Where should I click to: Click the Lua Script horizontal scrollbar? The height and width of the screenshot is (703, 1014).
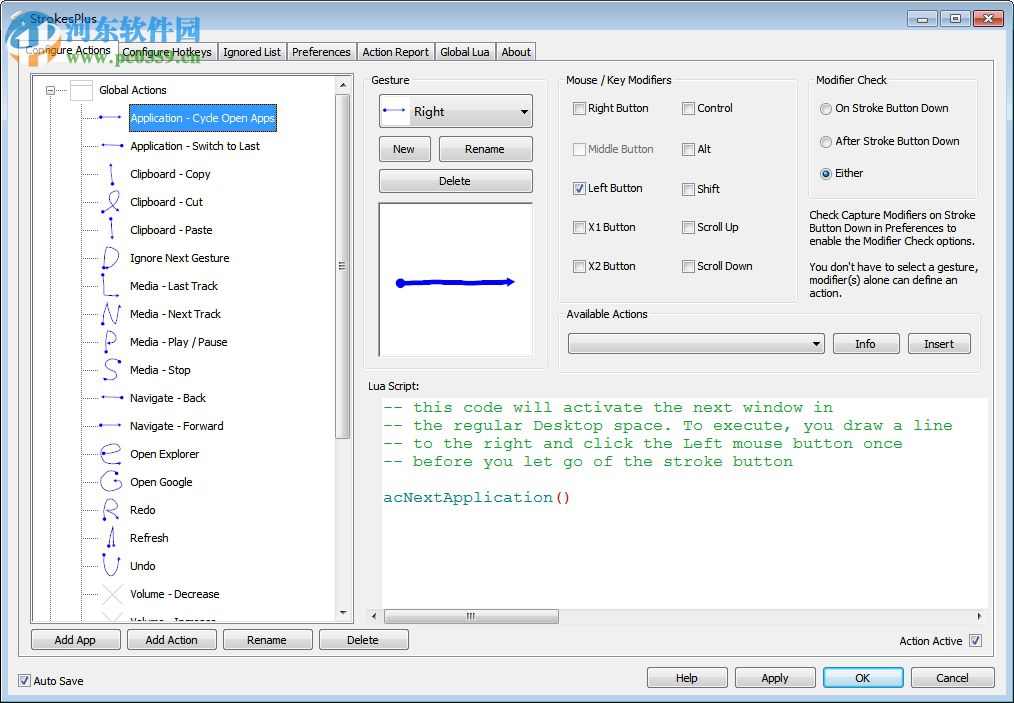(680, 617)
